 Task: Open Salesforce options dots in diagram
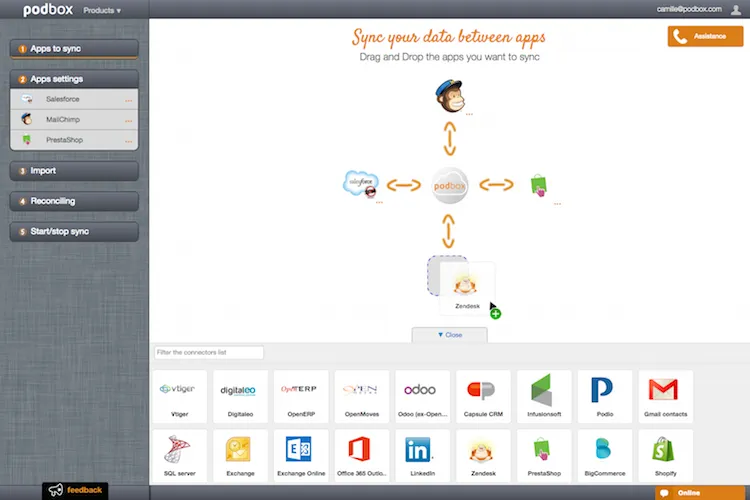[379, 203]
